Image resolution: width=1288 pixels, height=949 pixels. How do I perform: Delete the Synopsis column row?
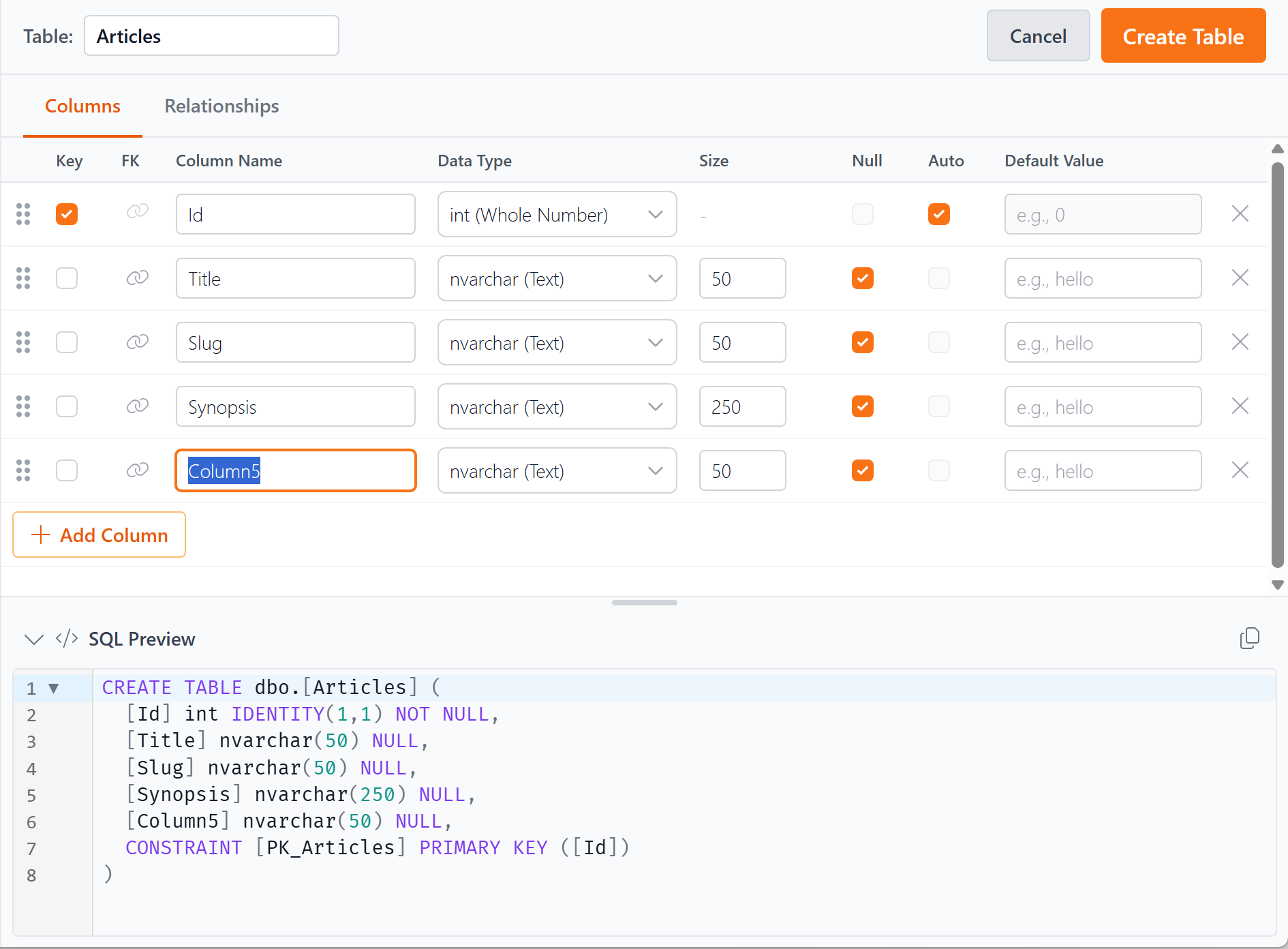point(1240,406)
